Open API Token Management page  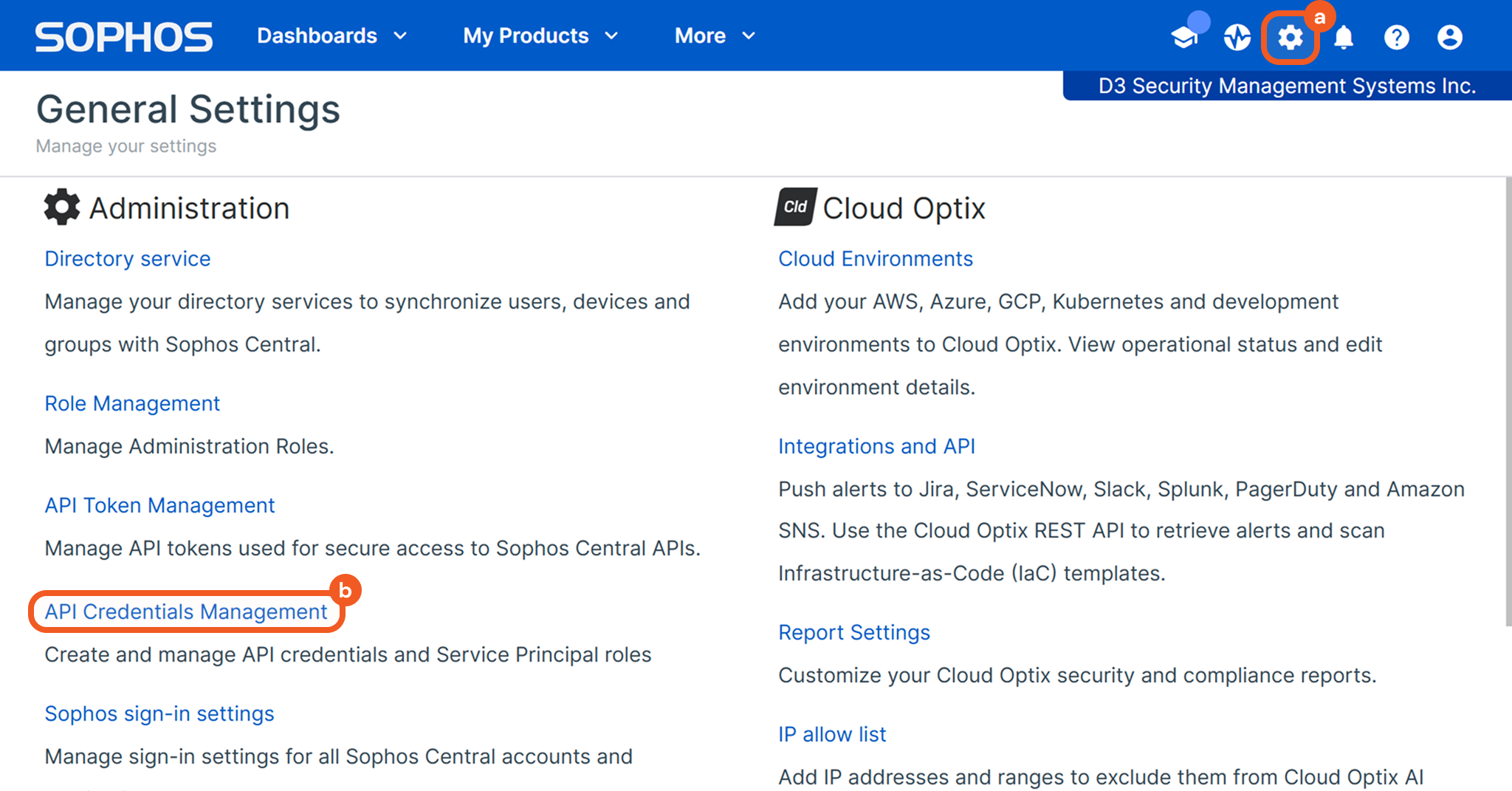tap(159, 505)
